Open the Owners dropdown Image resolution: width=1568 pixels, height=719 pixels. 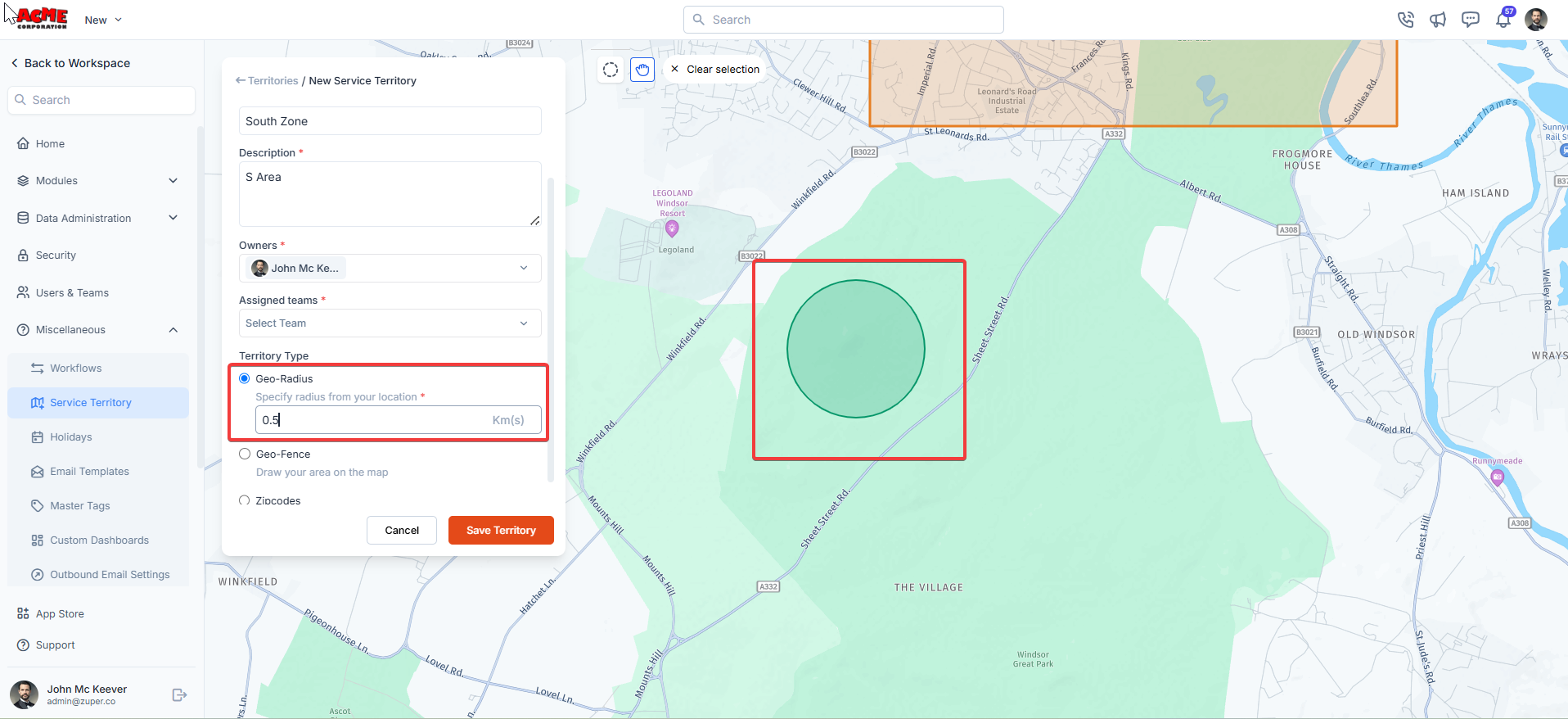[390, 268]
